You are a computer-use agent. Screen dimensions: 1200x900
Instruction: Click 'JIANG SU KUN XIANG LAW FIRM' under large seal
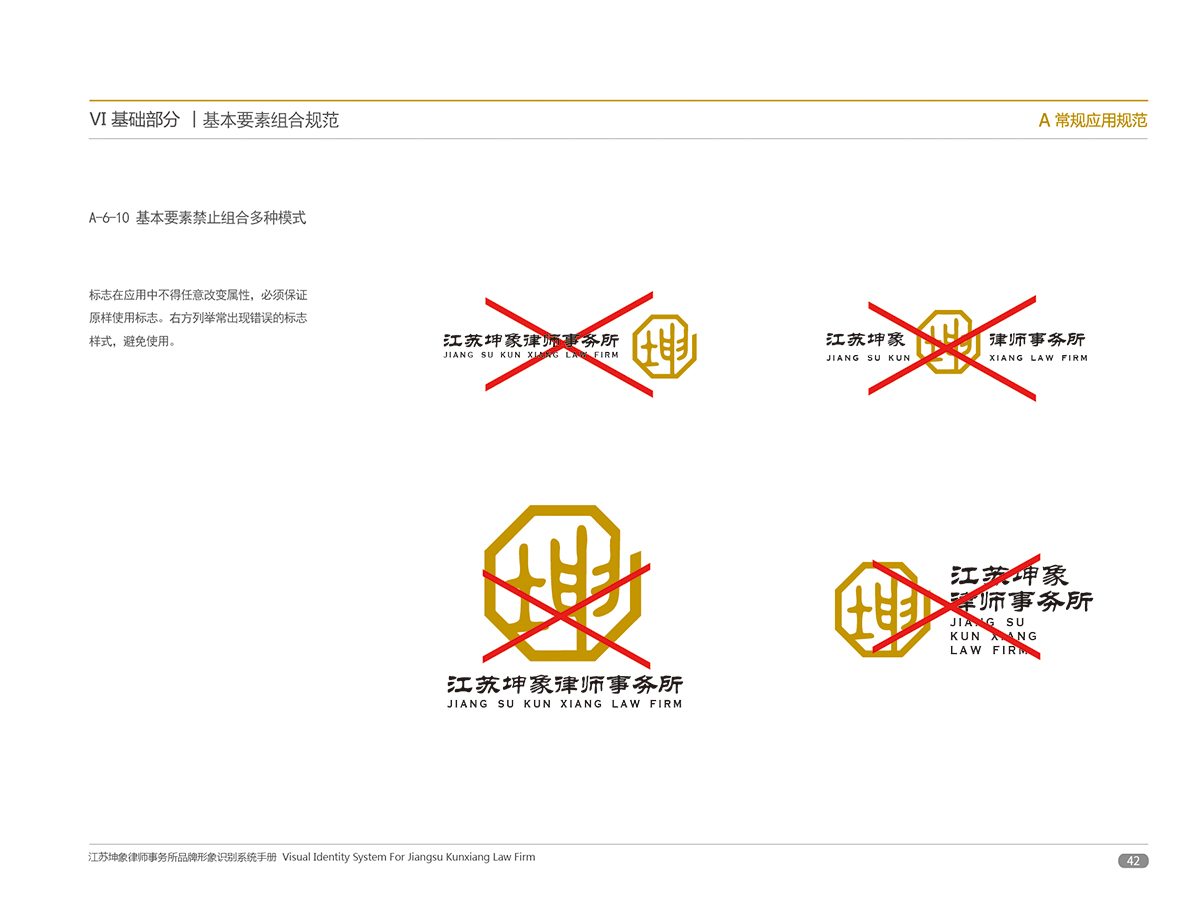(x=564, y=704)
